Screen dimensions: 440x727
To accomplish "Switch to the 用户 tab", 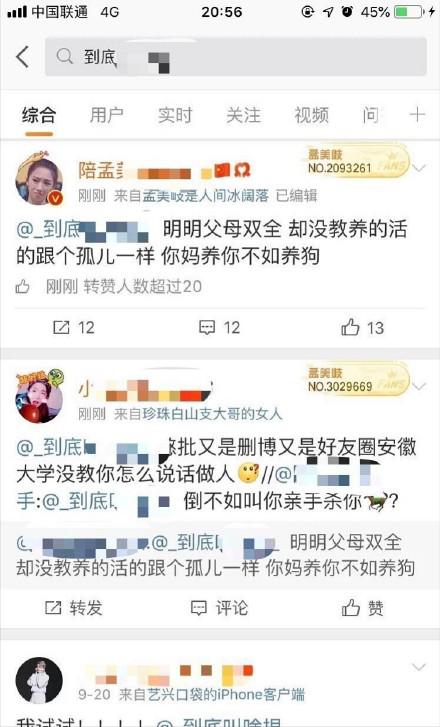I will (x=107, y=115).
